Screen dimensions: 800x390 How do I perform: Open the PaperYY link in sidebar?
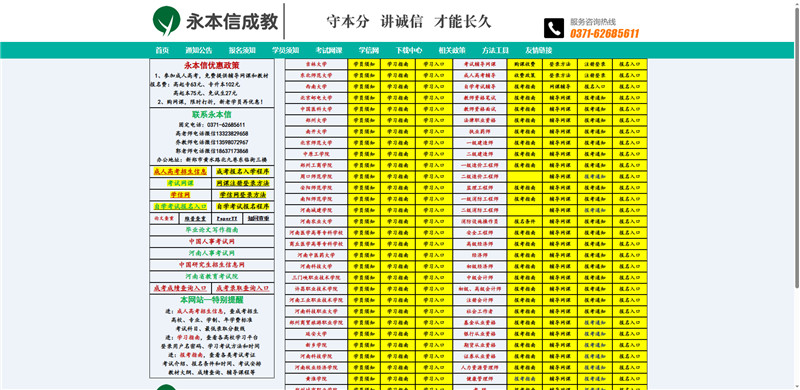(227, 218)
